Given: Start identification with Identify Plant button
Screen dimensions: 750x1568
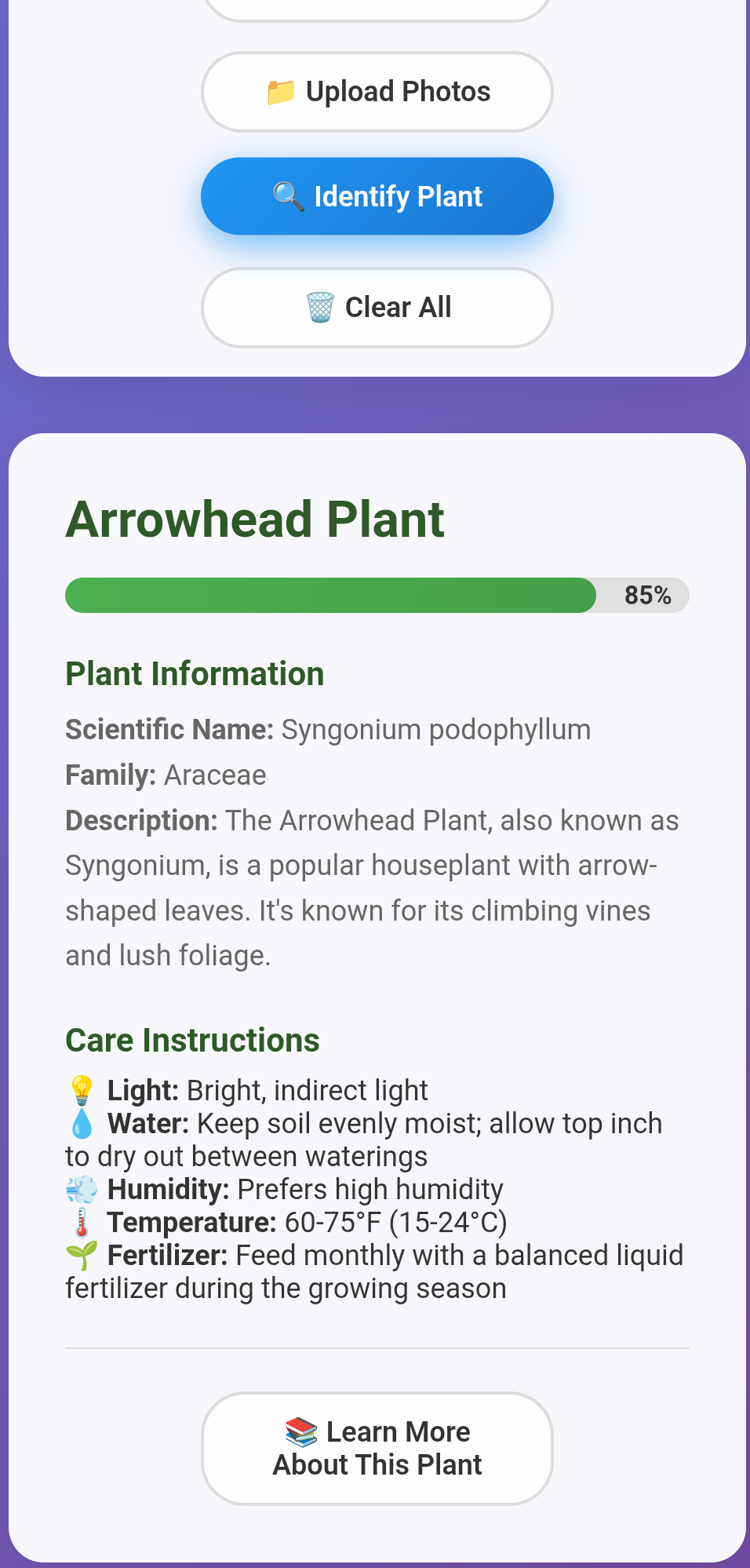Looking at the screenshot, I should 377,196.
